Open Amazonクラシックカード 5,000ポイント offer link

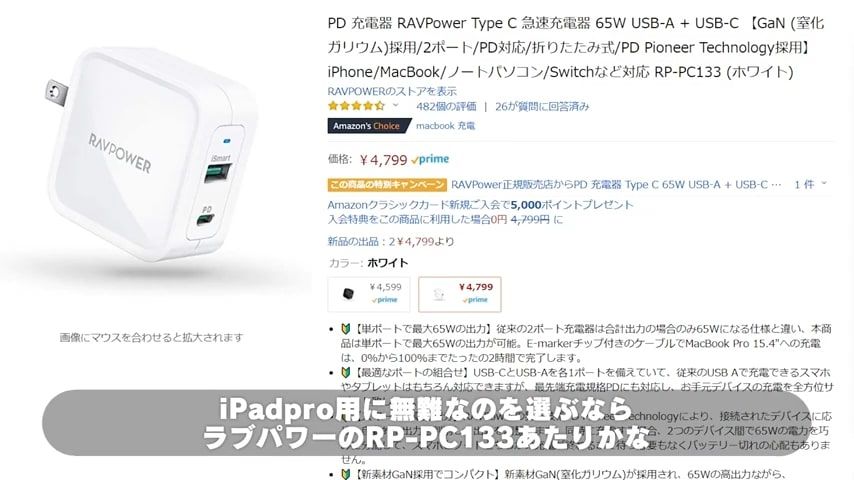coord(480,205)
